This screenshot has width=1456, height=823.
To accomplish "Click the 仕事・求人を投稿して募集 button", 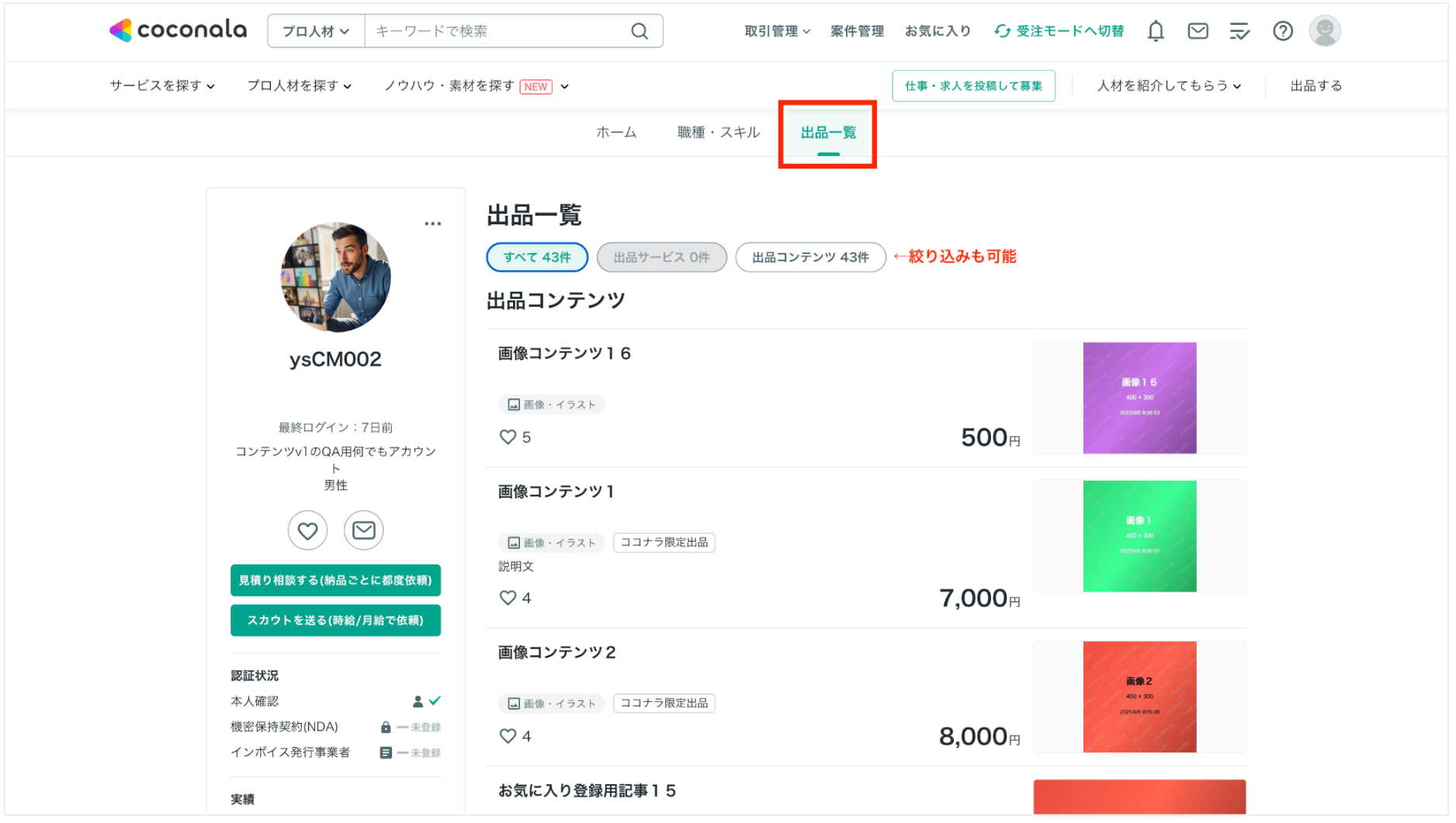I will click(x=973, y=85).
